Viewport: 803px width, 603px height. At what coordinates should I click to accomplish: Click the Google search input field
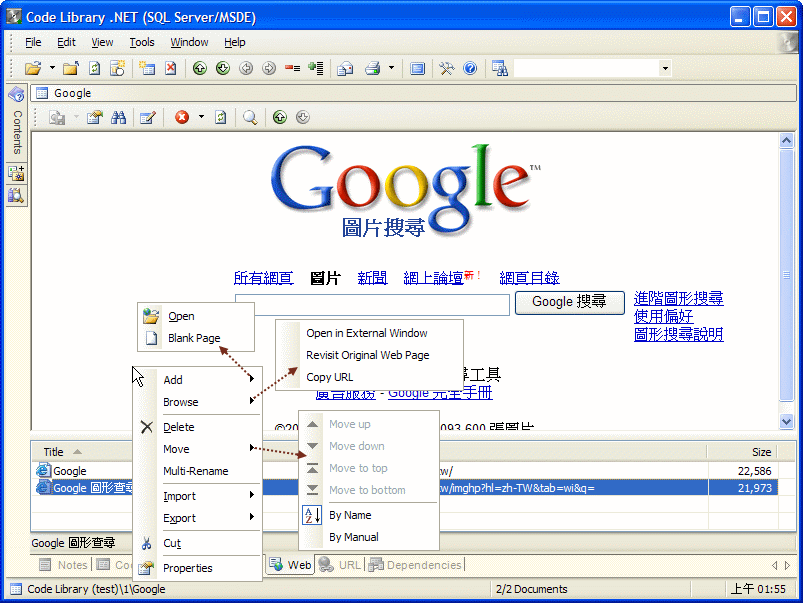pos(372,304)
